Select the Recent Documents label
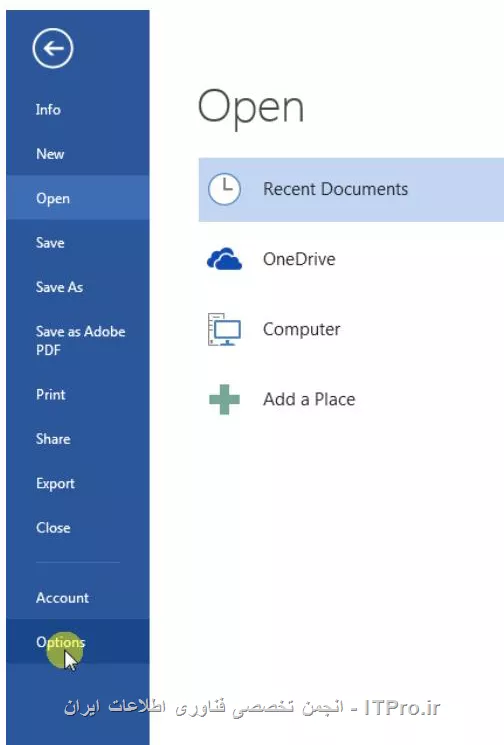This screenshot has width=504, height=745. point(335,189)
